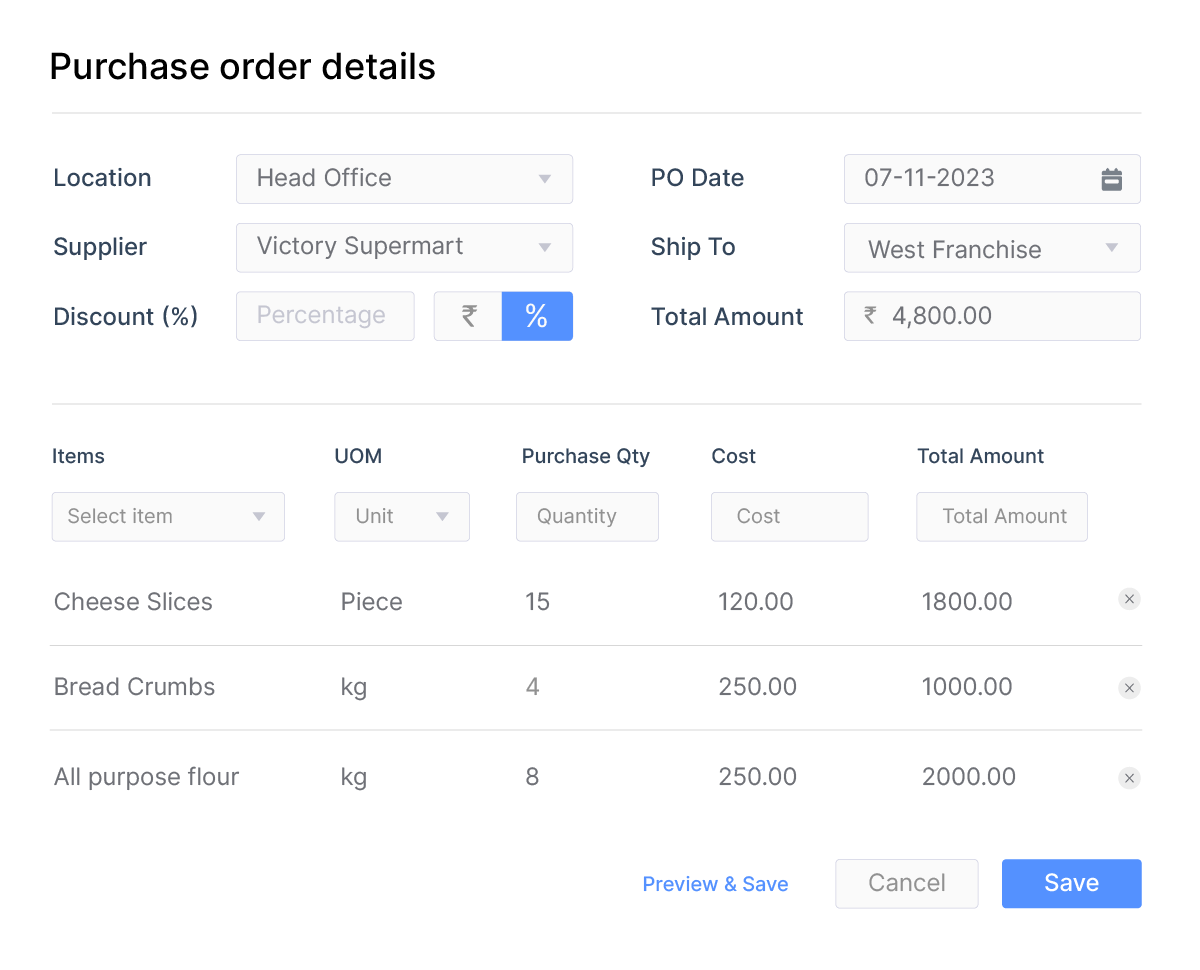Viewport: 1200px width, 970px height.
Task: Open the PO Date calendar picker icon
Action: tap(1111, 178)
